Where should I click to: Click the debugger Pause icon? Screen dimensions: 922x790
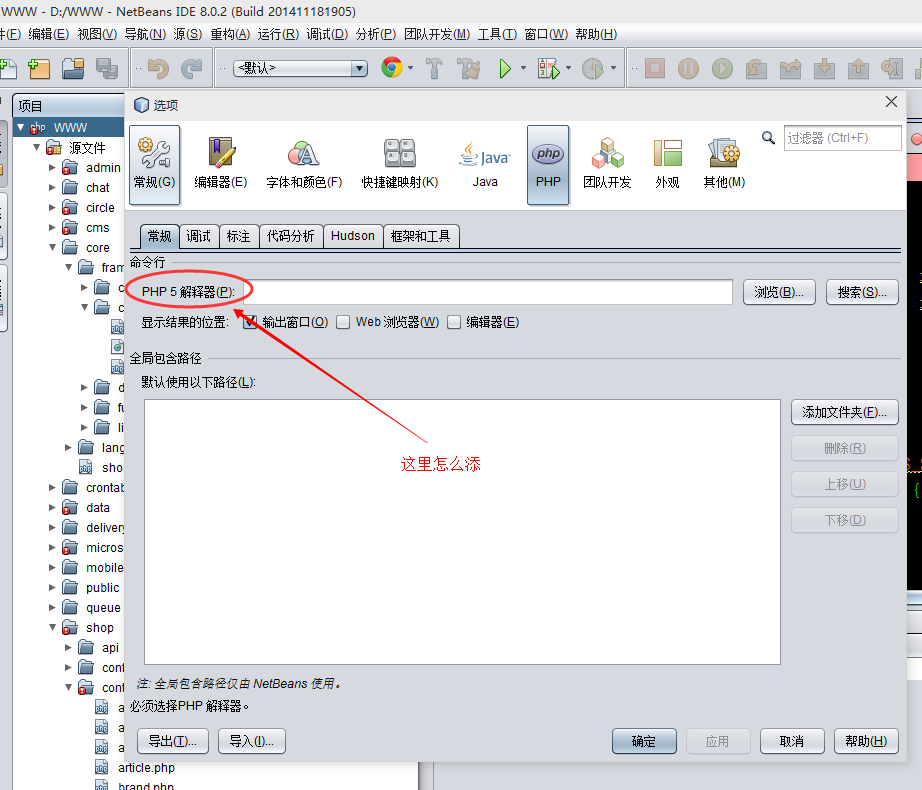689,69
